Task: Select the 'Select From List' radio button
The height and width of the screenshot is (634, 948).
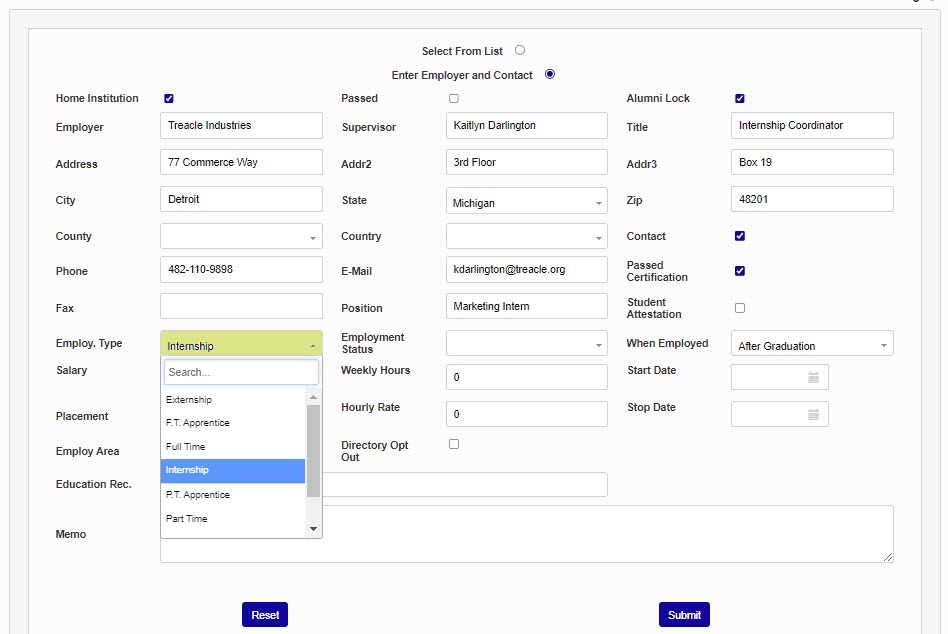Action: tap(520, 50)
